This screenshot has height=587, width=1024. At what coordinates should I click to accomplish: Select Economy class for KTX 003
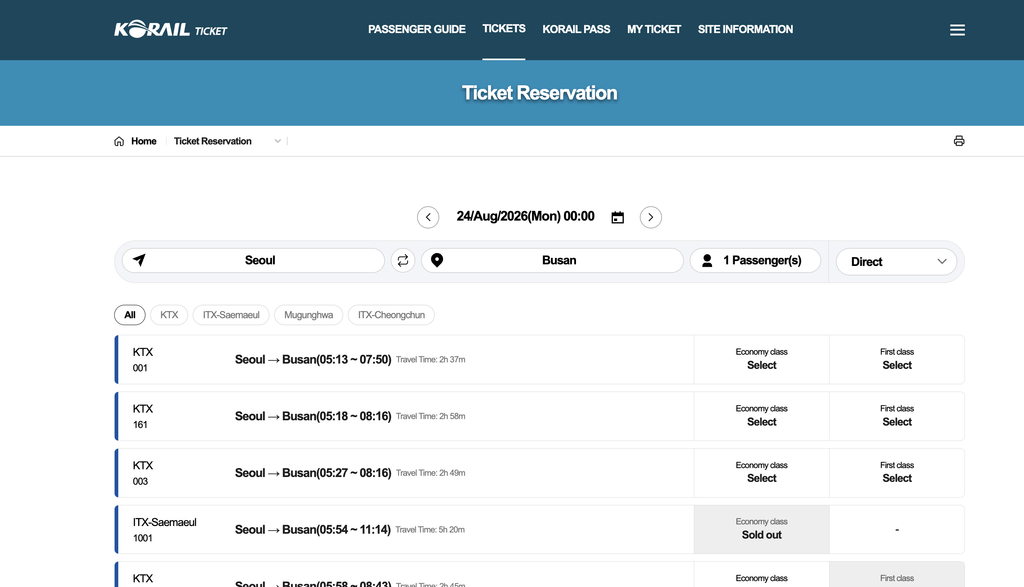(x=761, y=473)
